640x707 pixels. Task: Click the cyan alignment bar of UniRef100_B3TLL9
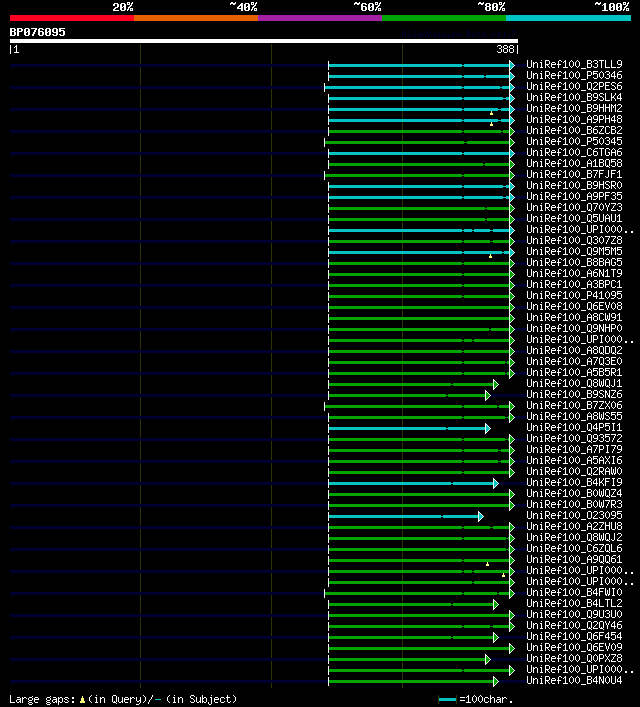click(419, 65)
